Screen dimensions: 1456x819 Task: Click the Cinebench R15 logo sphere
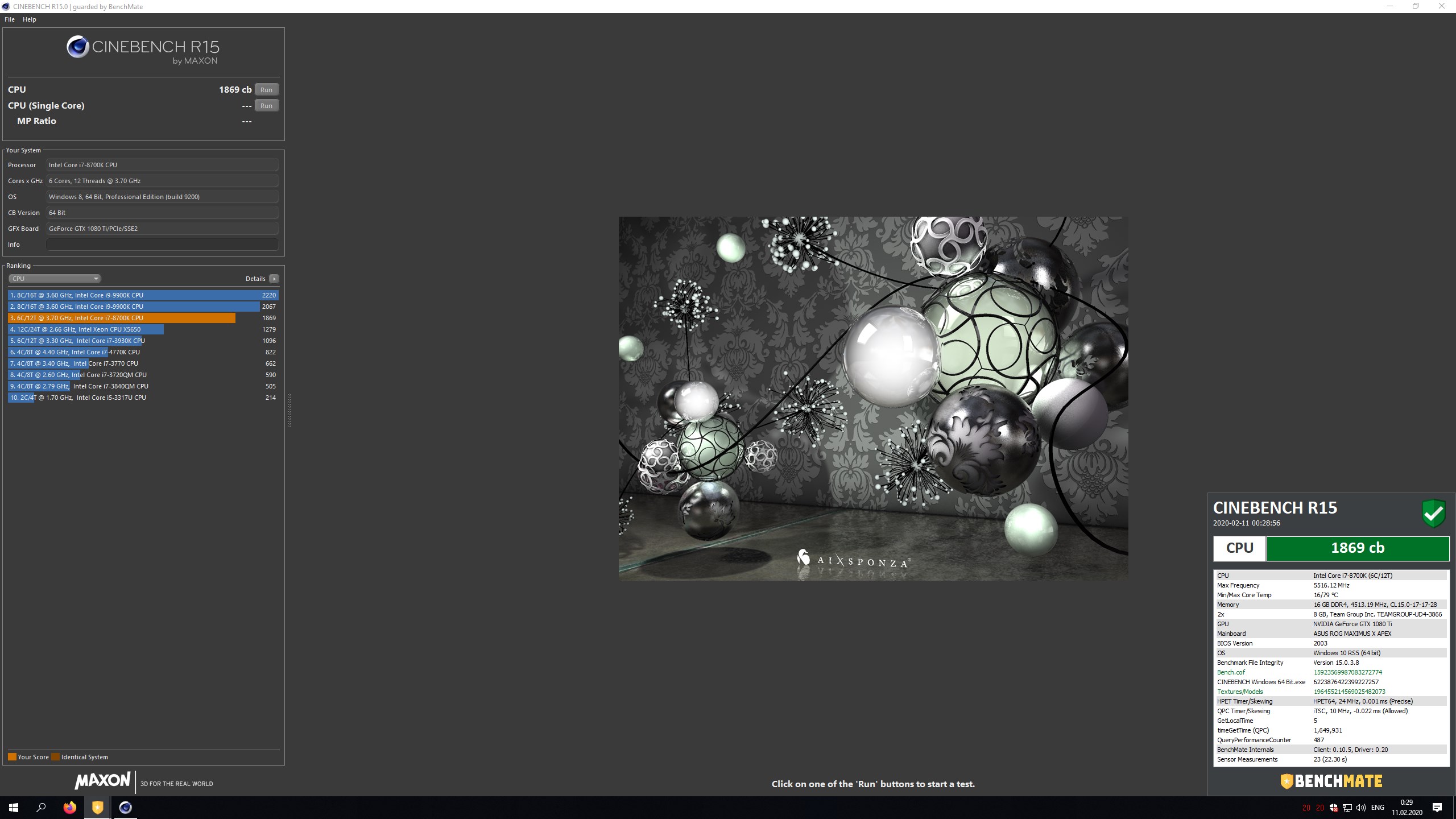coord(77,47)
